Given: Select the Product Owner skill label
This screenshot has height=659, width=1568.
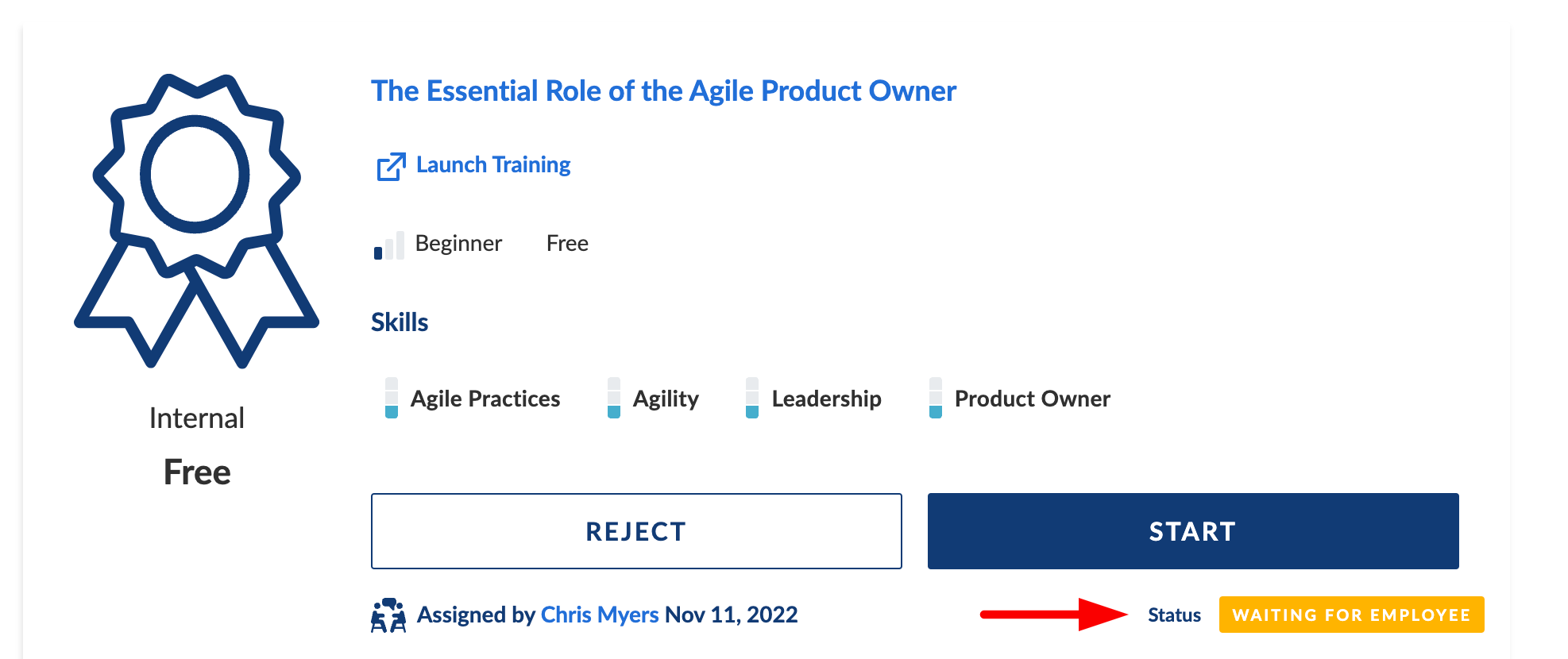Looking at the screenshot, I should point(1032,399).
